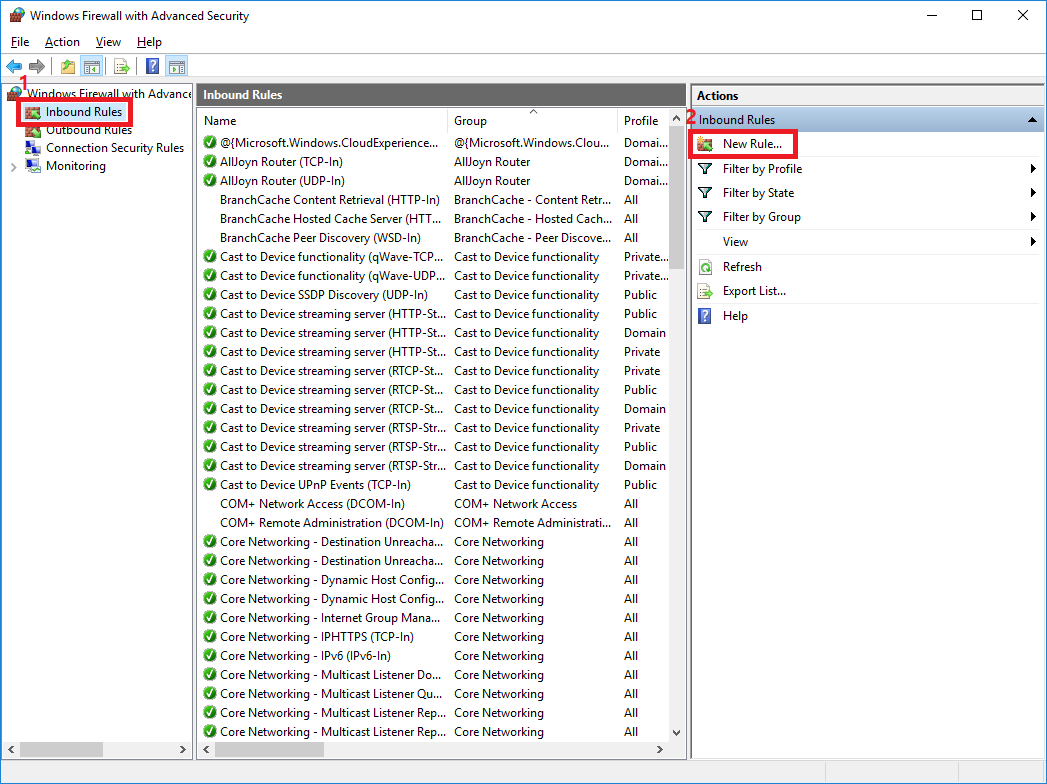Viewport: 1047px width, 784px height.
Task: Click the Export List icon in Actions pane
Action: [x=705, y=291]
